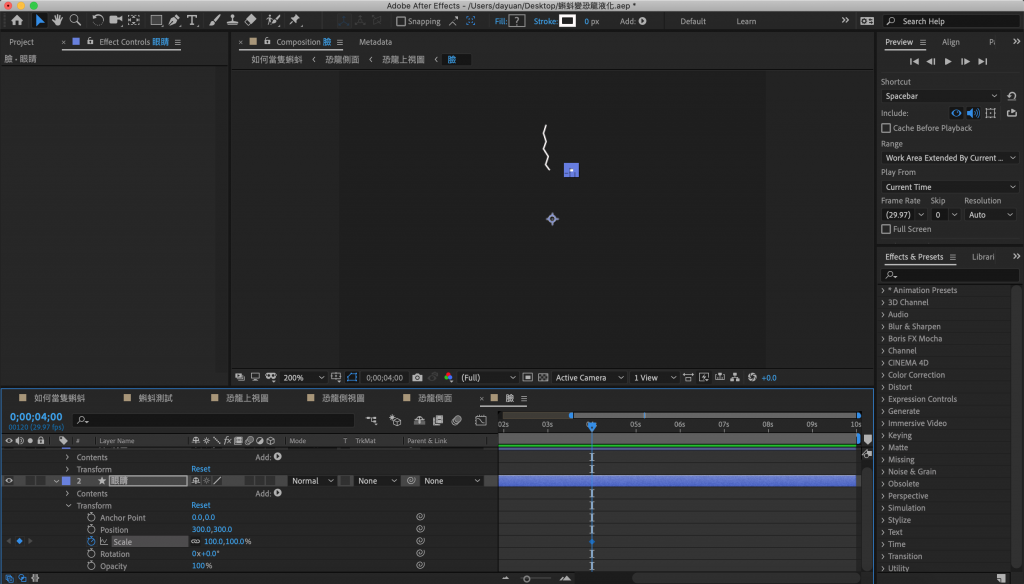Hide layer 2 with its eye icon
Image resolution: width=1024 pixels, height=584 pixels.
coord(8,481)
